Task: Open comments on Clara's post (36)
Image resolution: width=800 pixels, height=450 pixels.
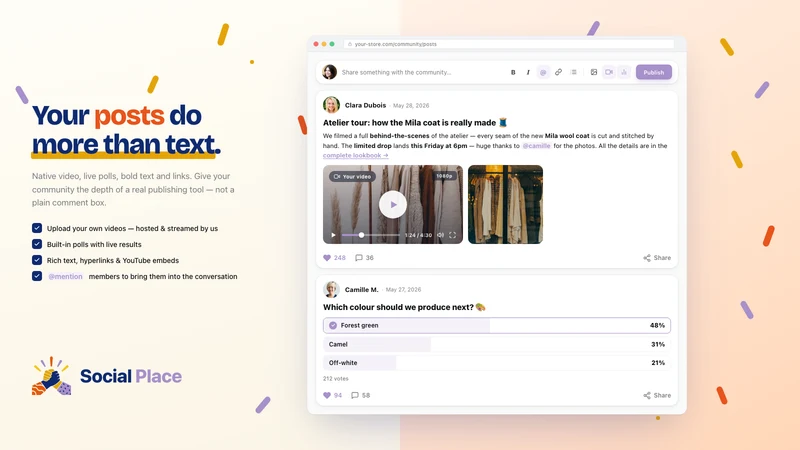Action: [x=364, y=258]
